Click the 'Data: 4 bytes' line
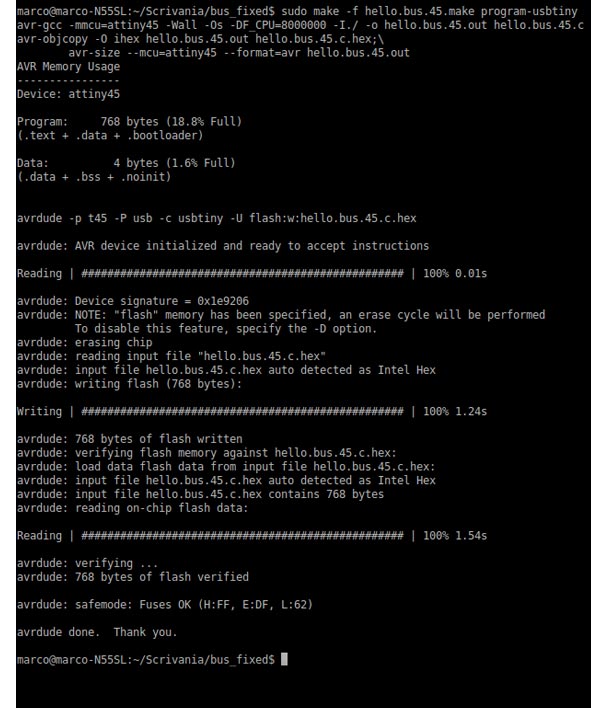Screen dimensions: 591x708 coord(126,163)
